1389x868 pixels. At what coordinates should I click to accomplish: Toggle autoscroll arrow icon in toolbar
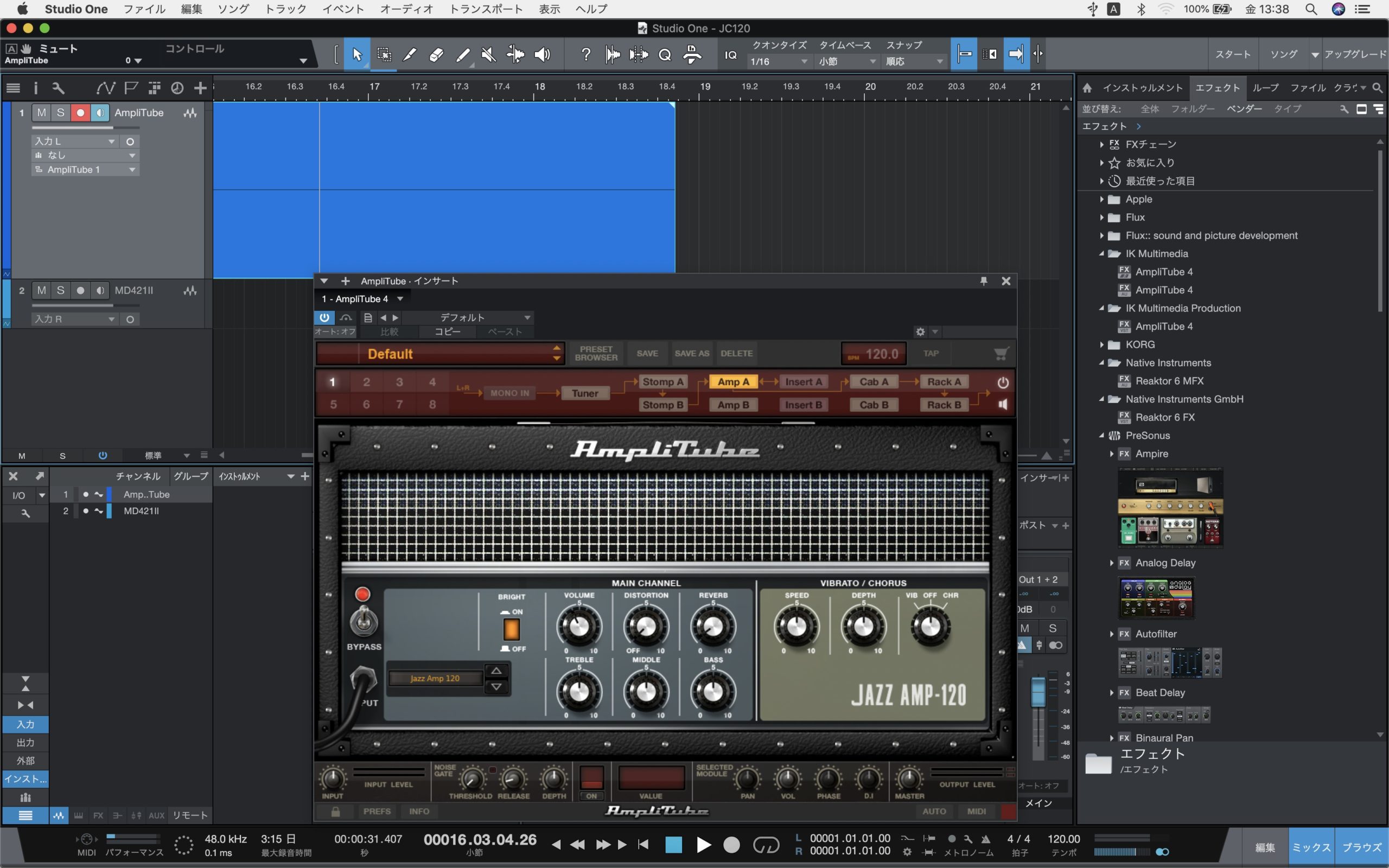click(1016, 55)
